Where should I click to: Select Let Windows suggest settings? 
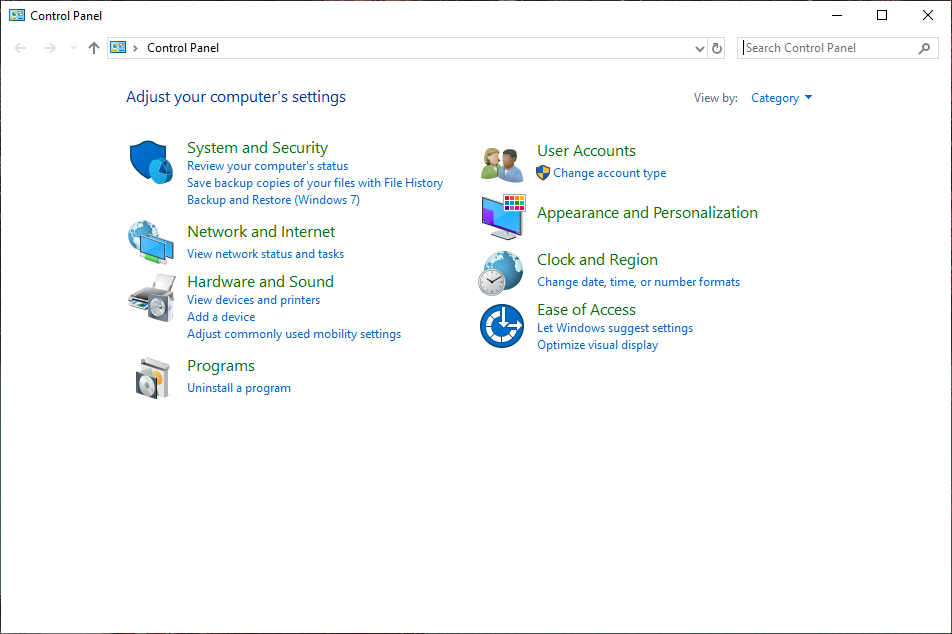coord(615,328)
